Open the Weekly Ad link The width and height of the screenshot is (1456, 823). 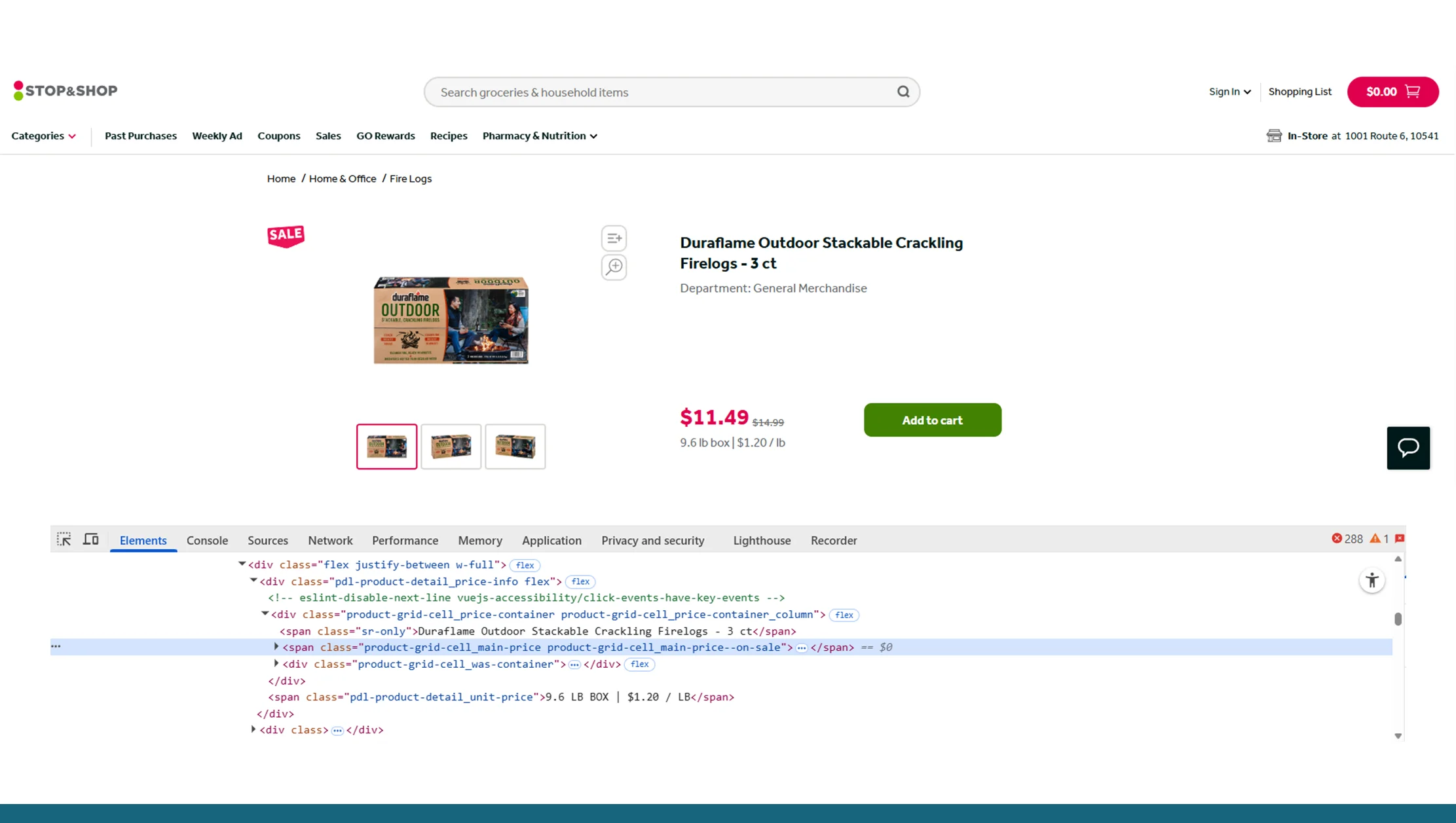[x=217, y=136]
